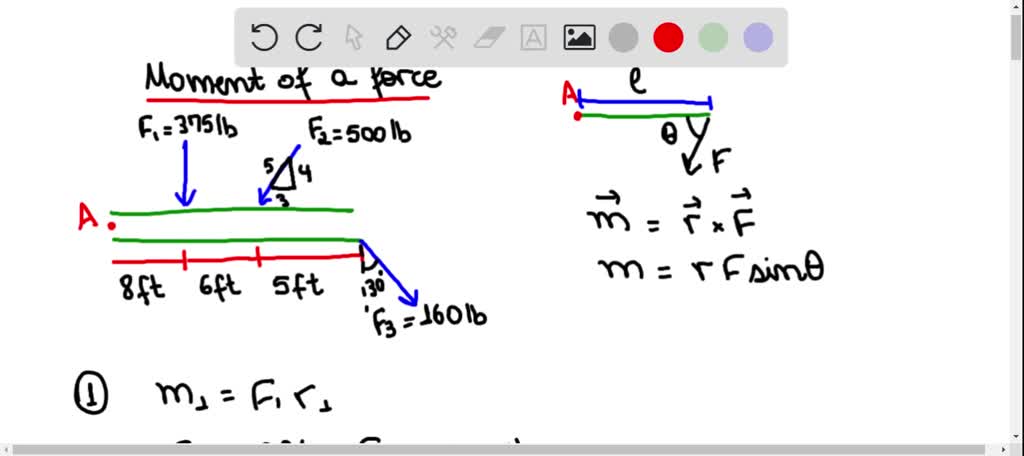
Task: Open the tools settings icon
Action: (x=443, y=38)
